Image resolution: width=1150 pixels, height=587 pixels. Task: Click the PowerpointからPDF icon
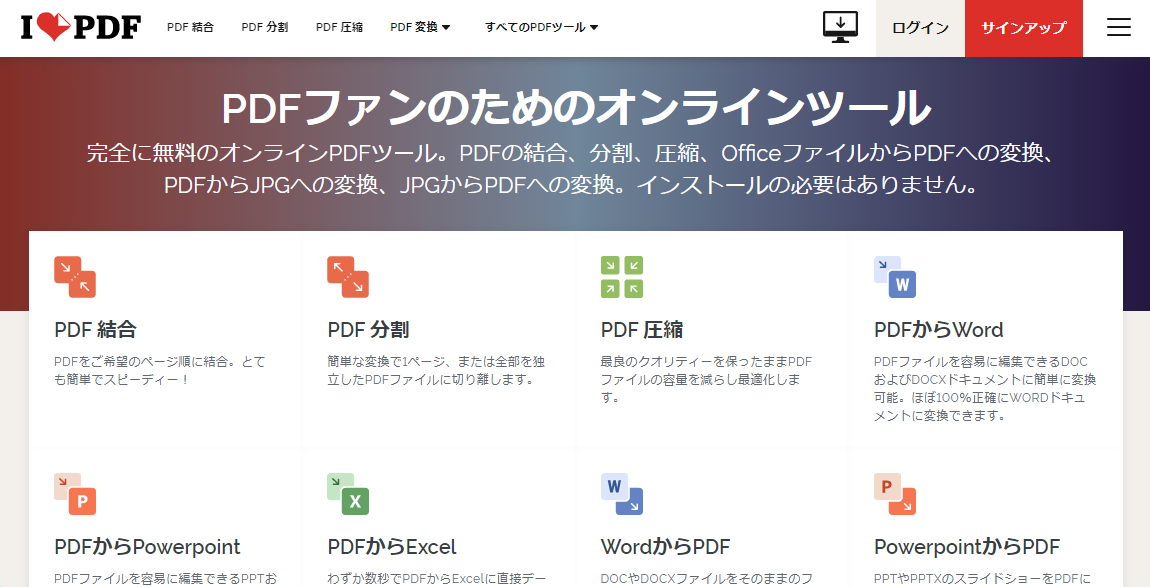[895, 494]
